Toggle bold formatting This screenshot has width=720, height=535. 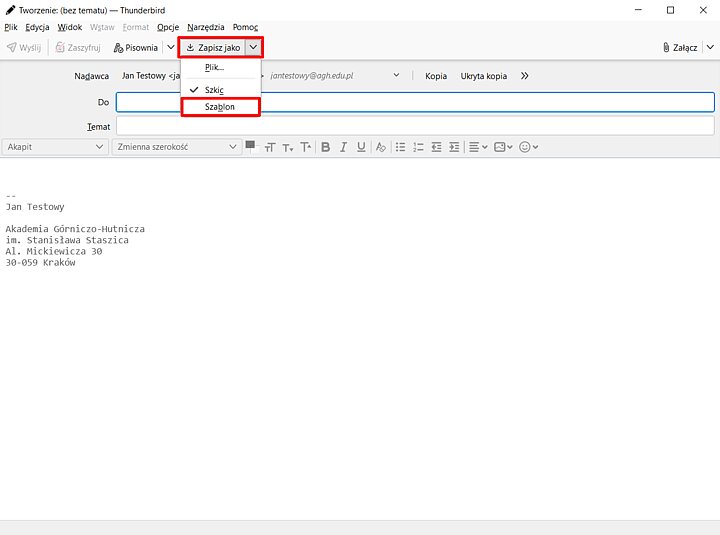click(326, 147)
